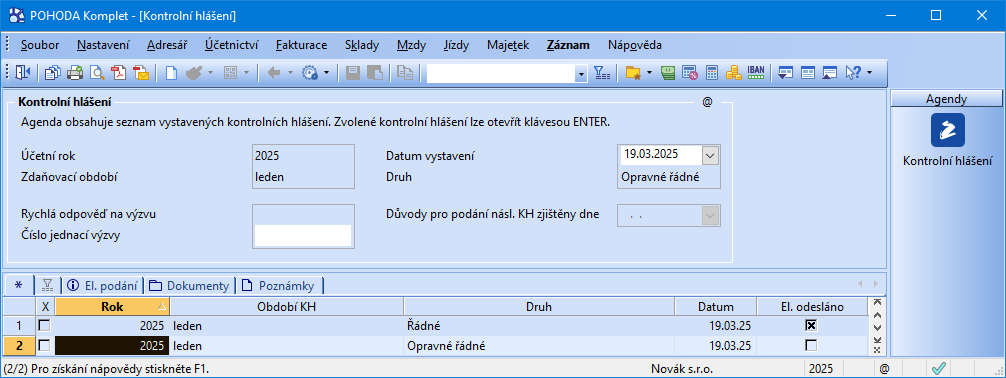Click the help cursor question mark icon

(853, 73)
